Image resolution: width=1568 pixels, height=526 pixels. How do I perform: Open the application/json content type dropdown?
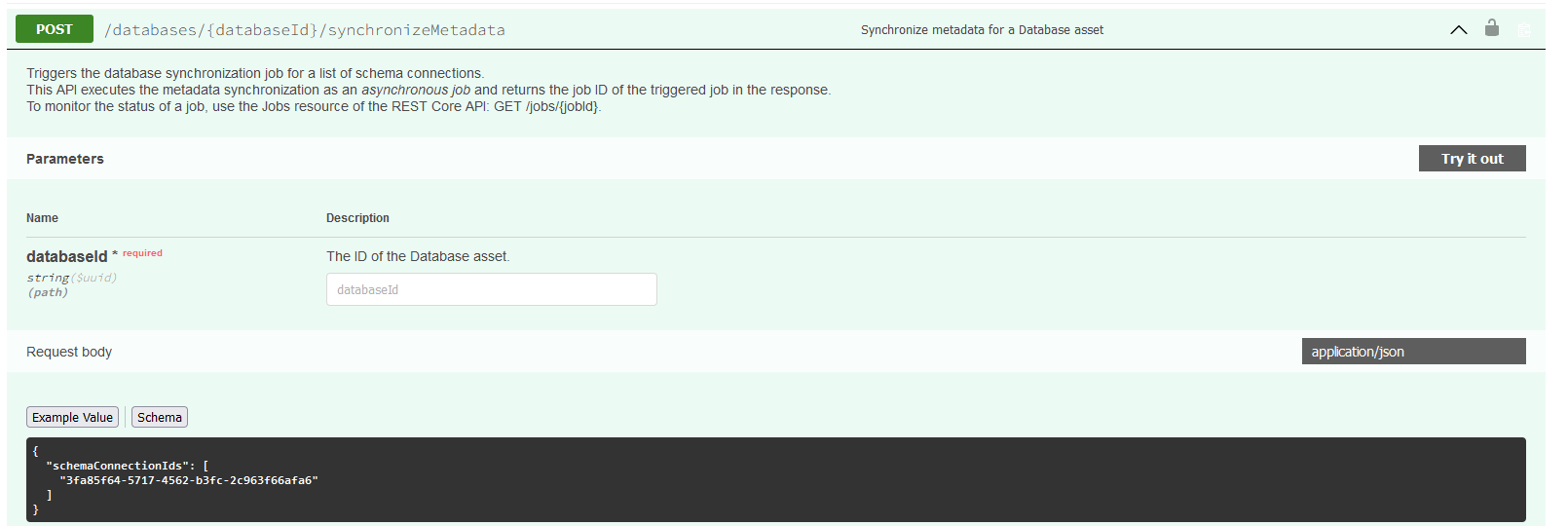(1413, 352)
